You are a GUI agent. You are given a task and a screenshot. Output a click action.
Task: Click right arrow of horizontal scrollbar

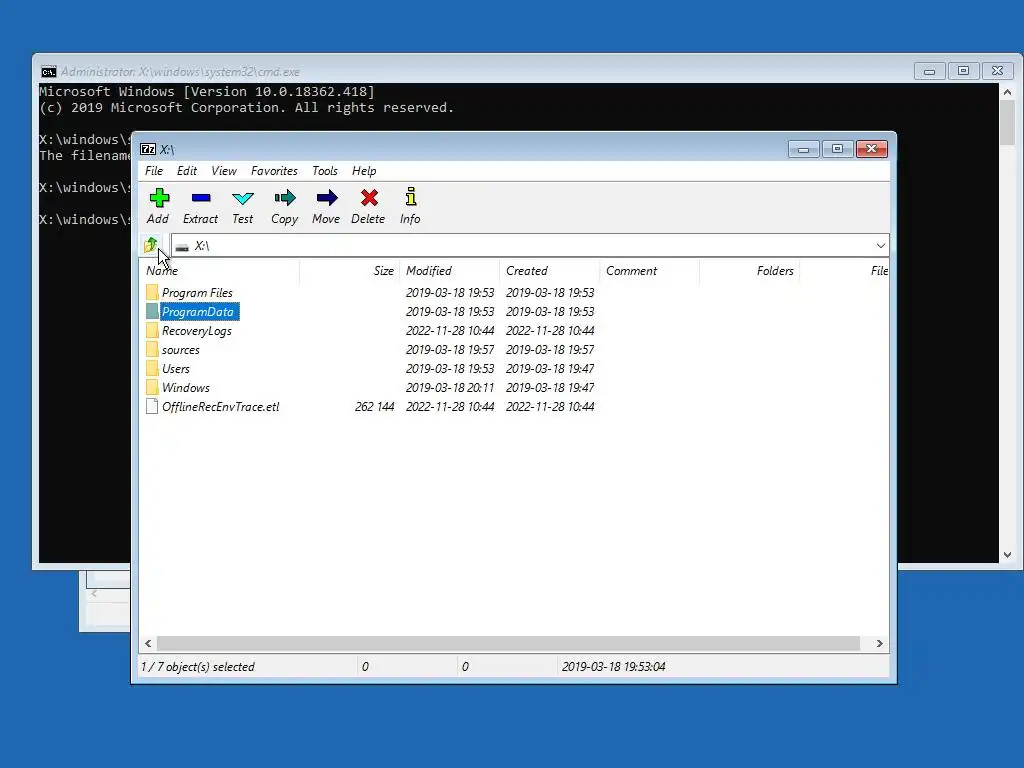click(x=880, y=644)
